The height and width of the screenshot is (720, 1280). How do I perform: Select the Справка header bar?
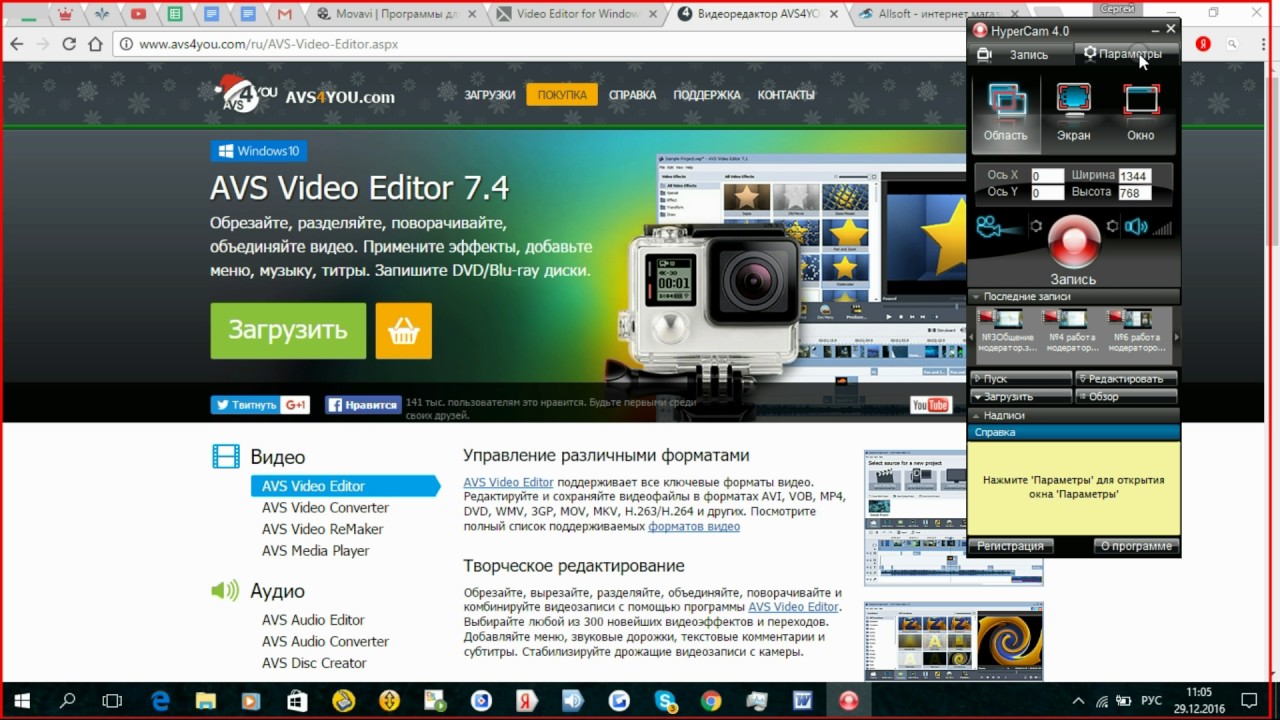coord(1074,433)
